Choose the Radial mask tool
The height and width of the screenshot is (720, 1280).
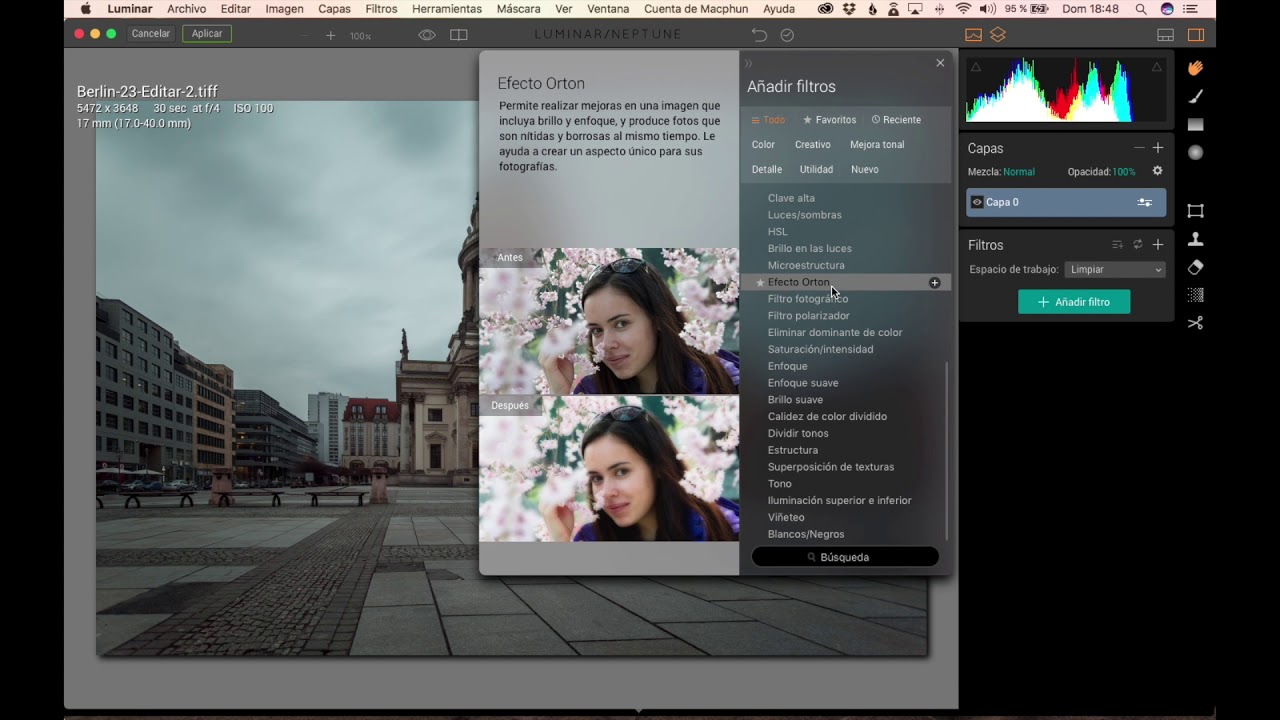[1195, 152]
